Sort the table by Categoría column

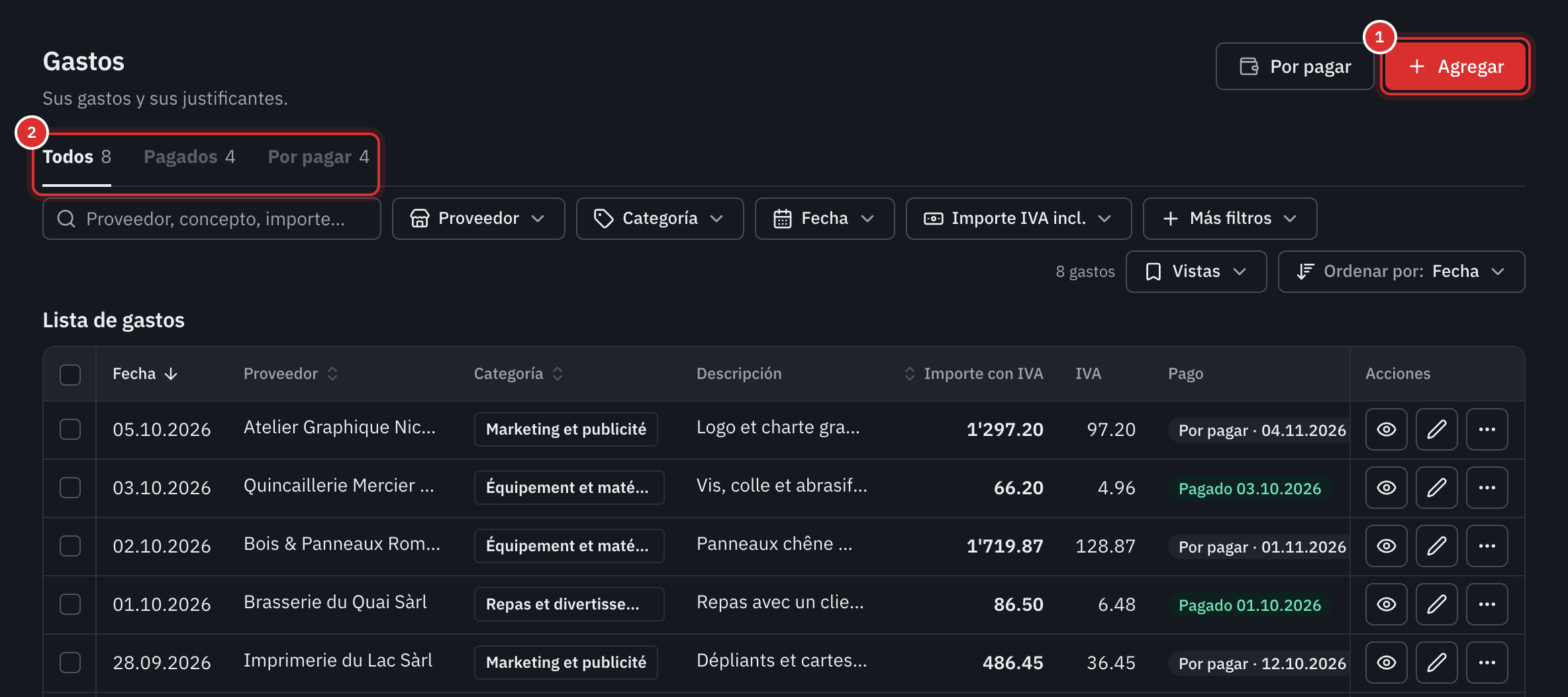point(518,374)
